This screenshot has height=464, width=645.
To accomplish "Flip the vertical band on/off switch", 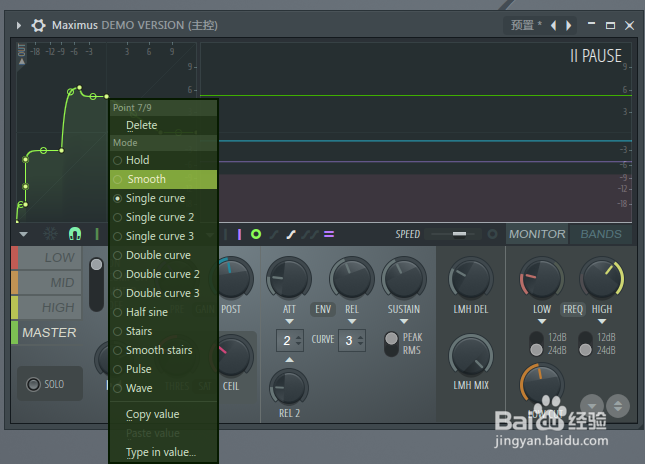I will tap(96, 284).
